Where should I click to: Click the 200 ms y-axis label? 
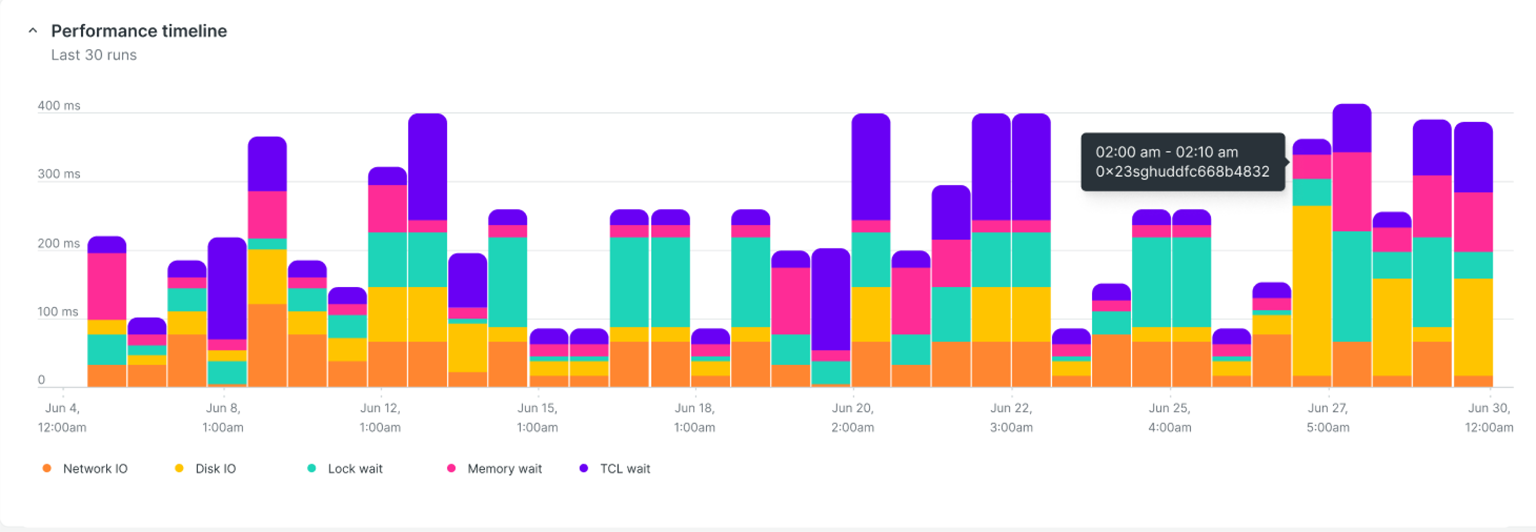tap(58, 243)
